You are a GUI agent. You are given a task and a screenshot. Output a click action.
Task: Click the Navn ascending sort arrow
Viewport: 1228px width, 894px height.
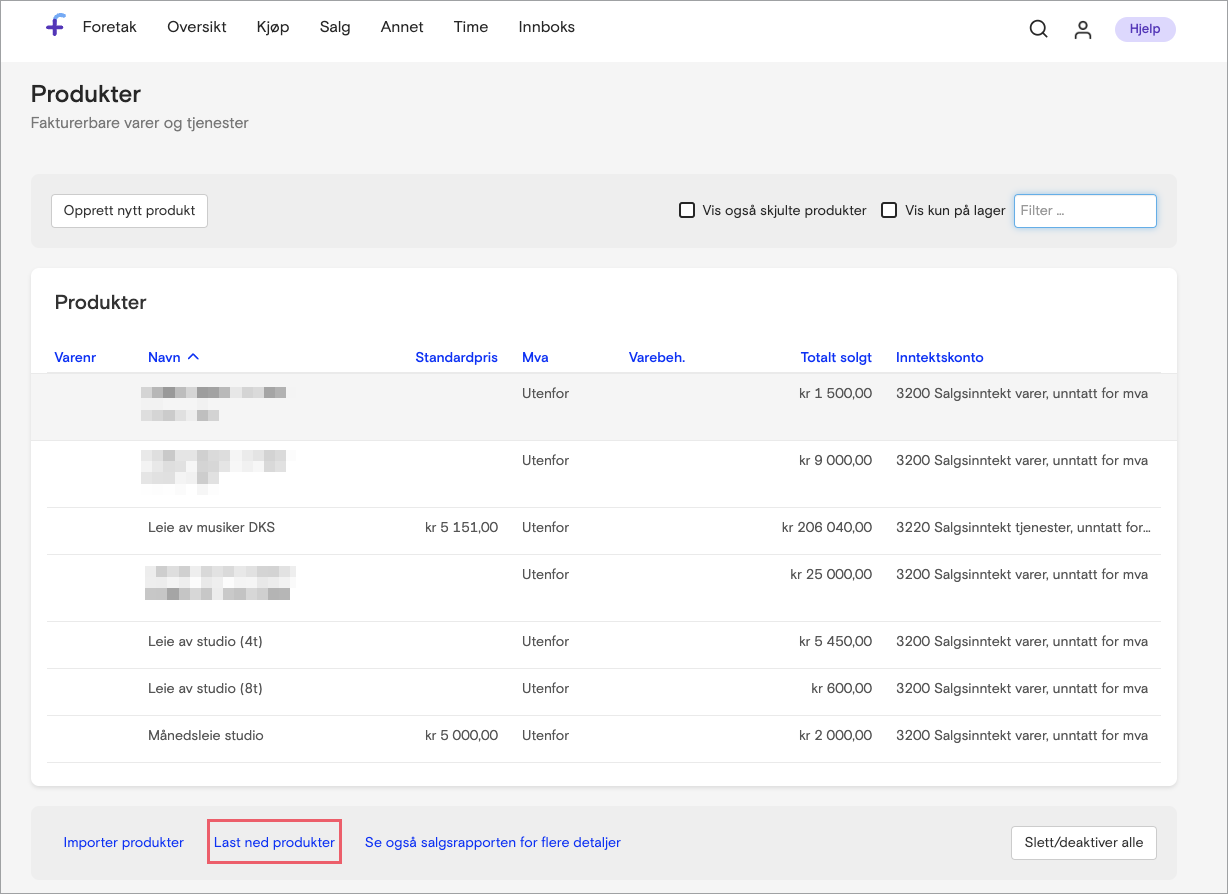coord(193,357)
